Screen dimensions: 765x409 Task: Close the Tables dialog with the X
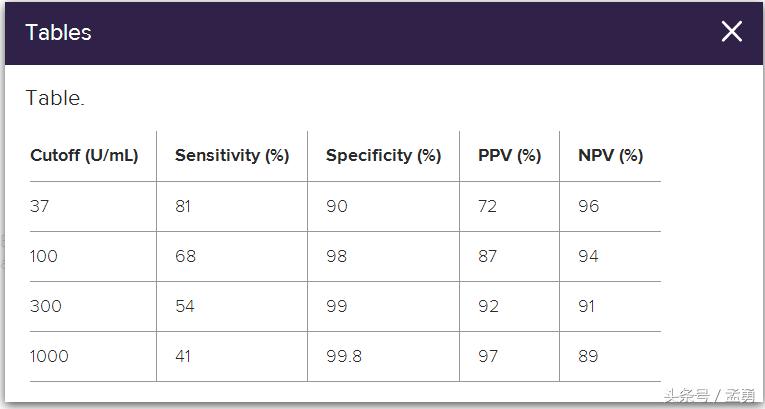coord(732,32)
